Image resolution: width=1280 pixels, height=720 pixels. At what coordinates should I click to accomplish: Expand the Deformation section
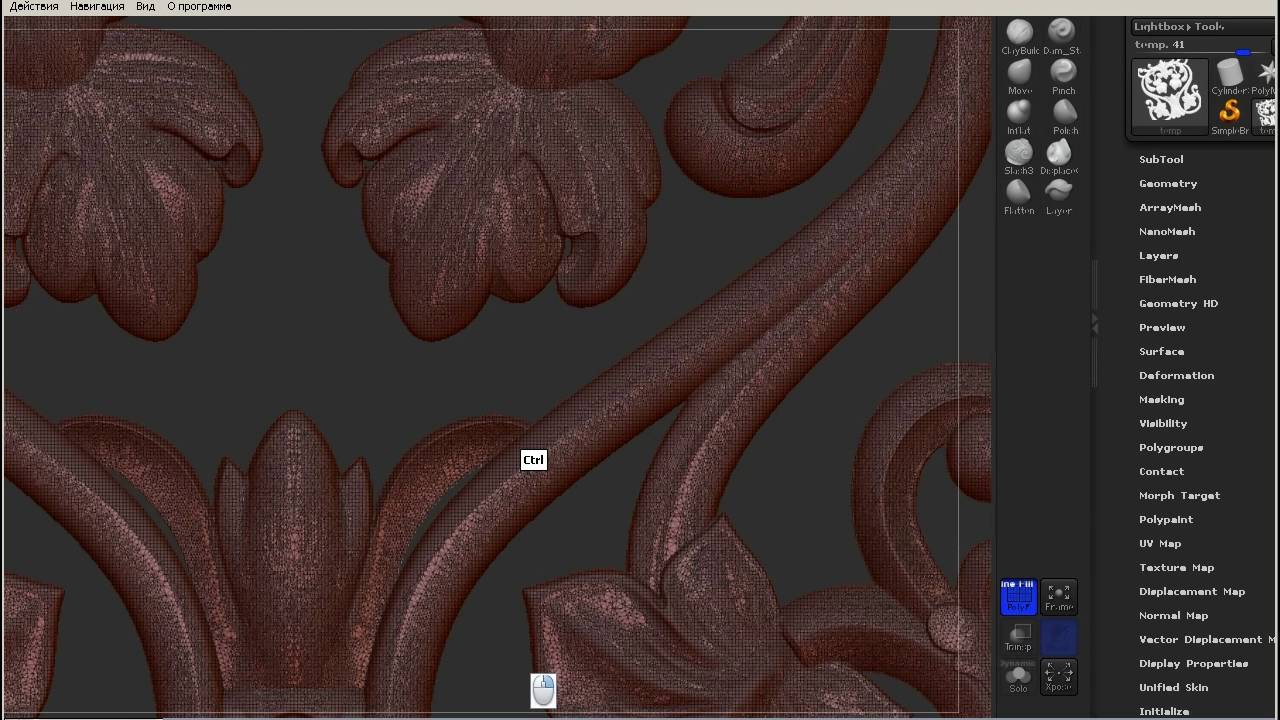click(1176, 376)
